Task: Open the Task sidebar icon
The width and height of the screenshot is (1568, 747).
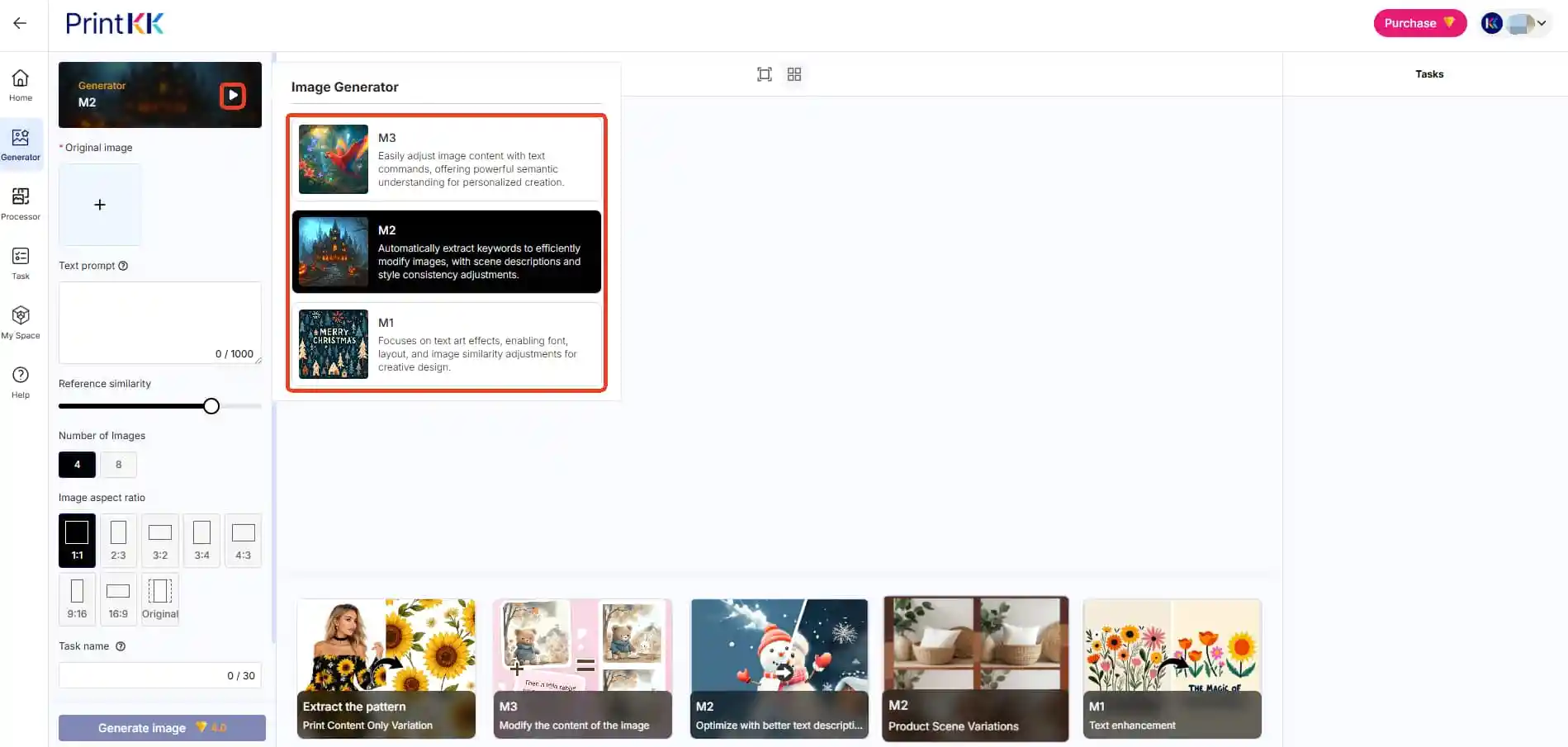Action: (21, 262)
